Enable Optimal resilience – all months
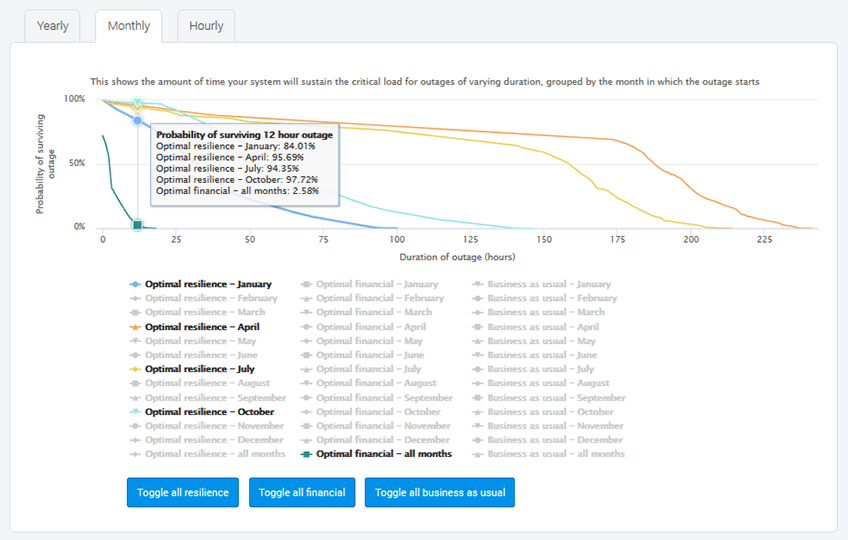848x540 pixels. click(214, 454)
